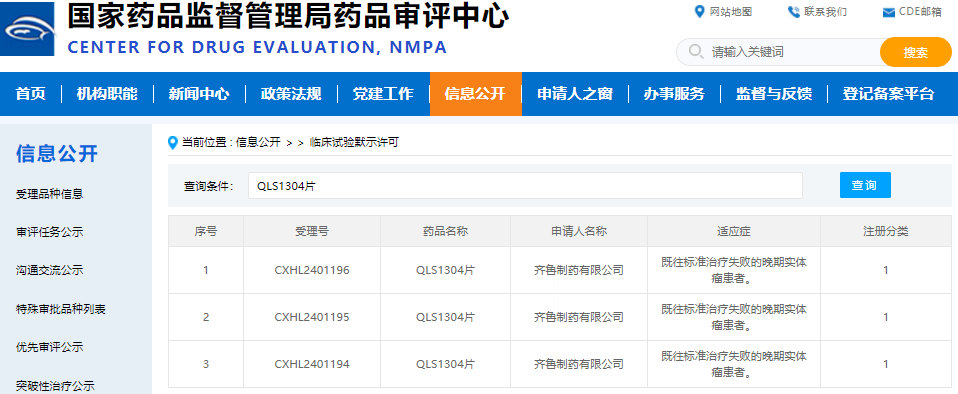Open 沟通交流公示 in the sidebar

(49, 270)
